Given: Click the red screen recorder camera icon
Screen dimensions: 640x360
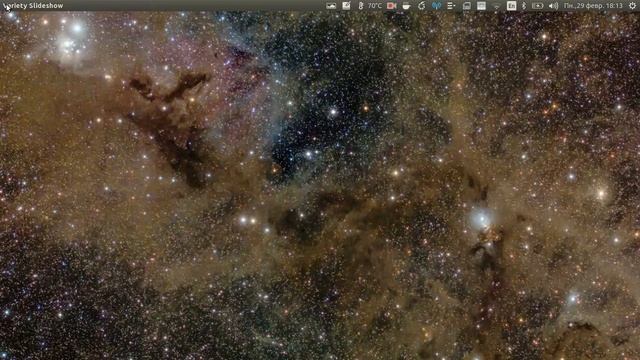Looking at the screenshot, I should pos(391,6).
